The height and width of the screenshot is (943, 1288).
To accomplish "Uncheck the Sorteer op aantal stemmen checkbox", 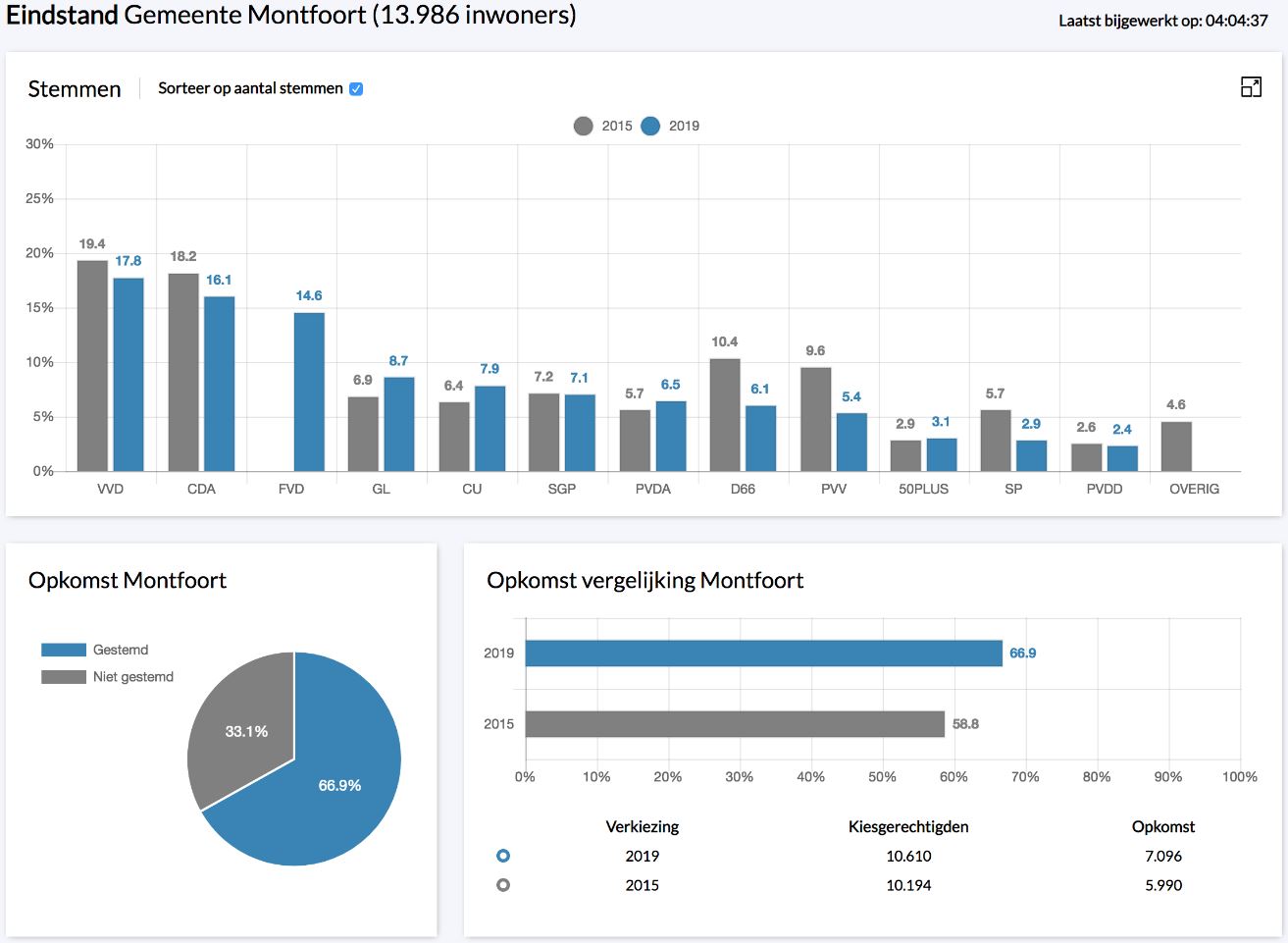I will coord(356,89).
